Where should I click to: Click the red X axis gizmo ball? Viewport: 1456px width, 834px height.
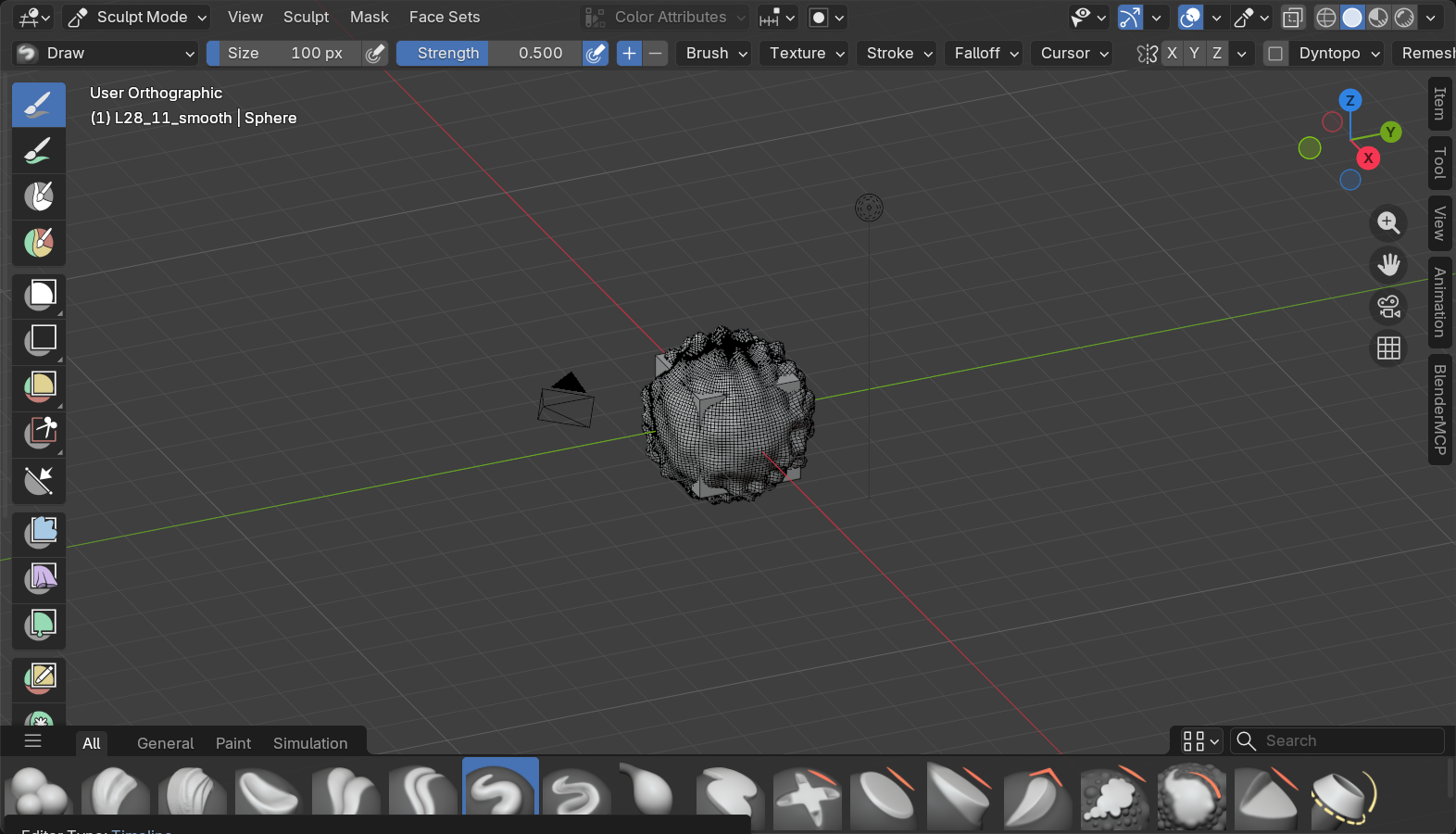pyautogui.click(x=1368, y=158)
